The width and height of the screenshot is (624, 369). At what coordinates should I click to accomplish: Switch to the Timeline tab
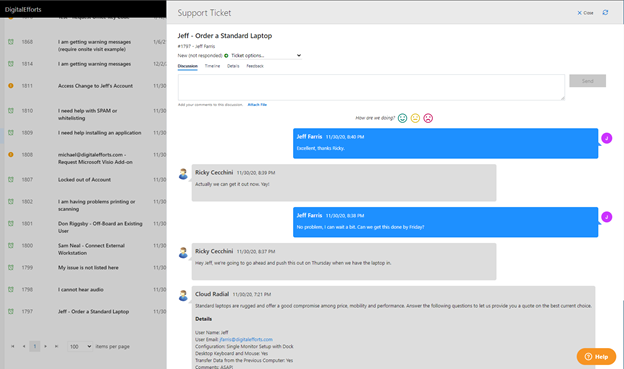tap(212, 66)
